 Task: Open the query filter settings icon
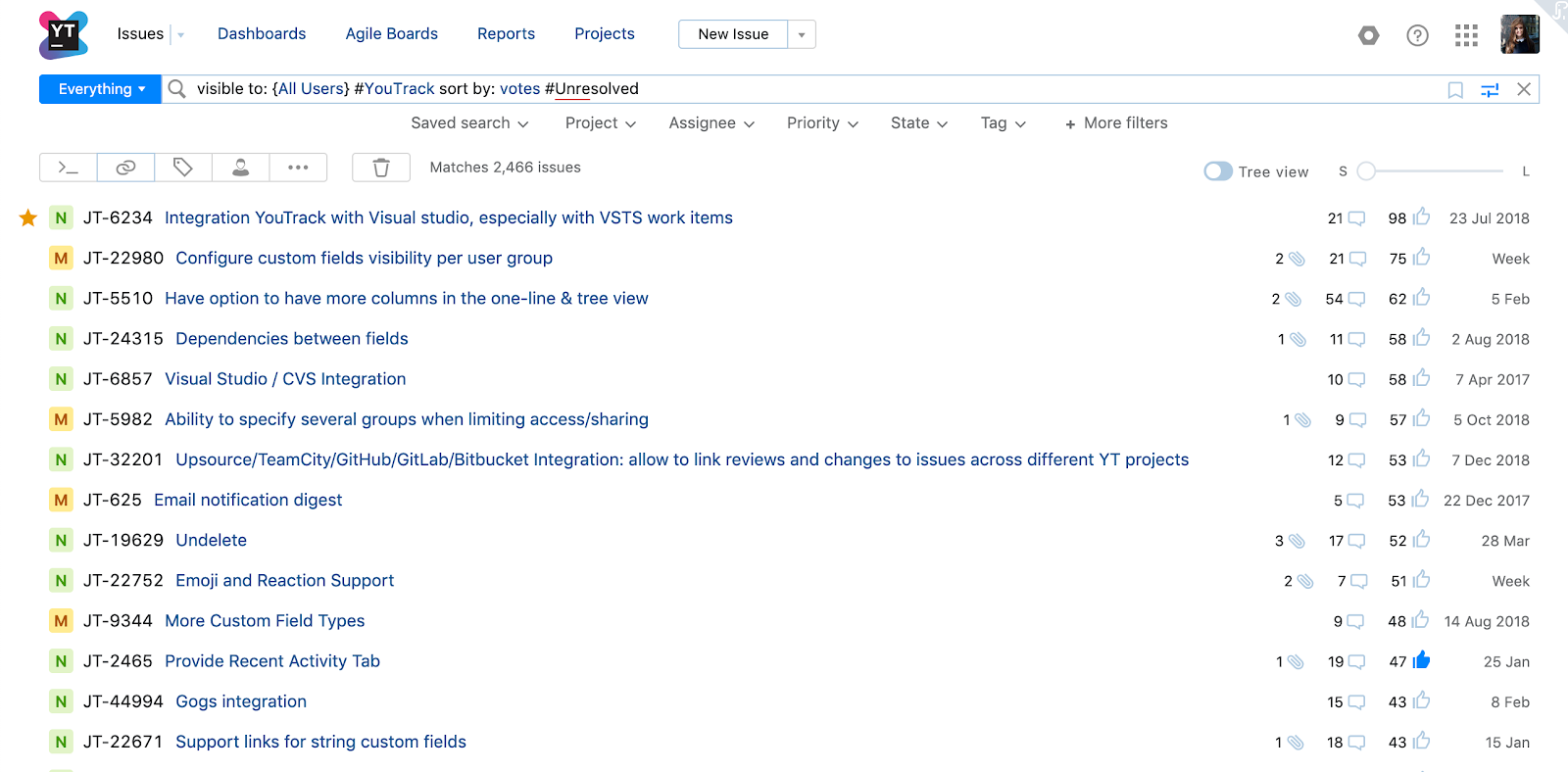[x=1490, y=90]
